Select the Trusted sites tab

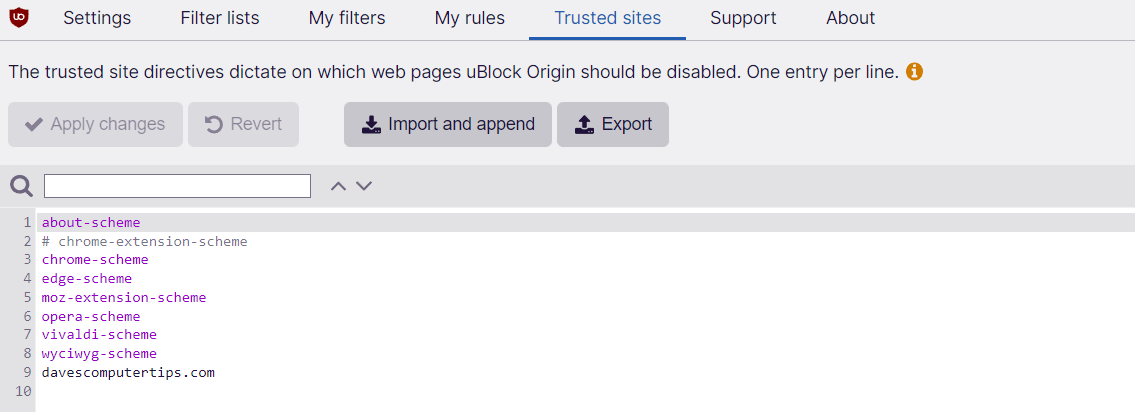(607, 18)
